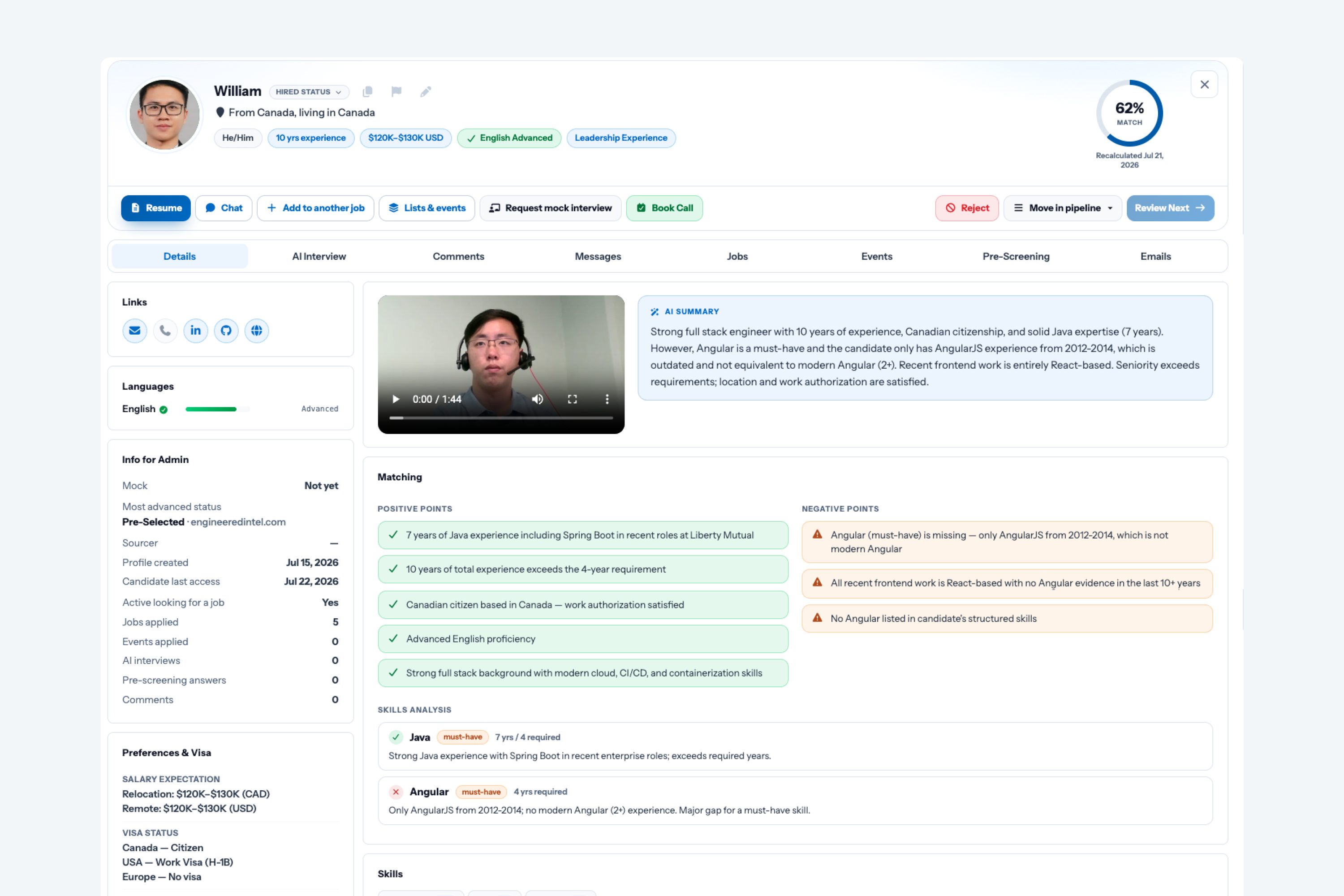The height and width of the screenshot is (896, 1344).
Task: Click William's profile photo
Action: 164,115
